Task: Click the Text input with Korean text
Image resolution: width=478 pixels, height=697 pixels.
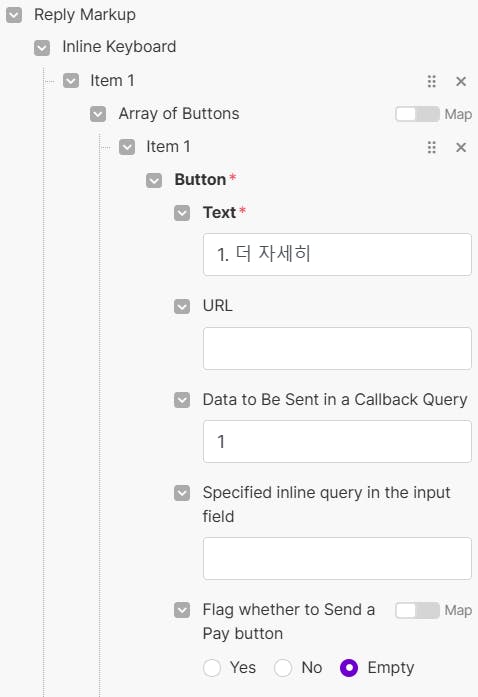Action: (x=337, y=254)
